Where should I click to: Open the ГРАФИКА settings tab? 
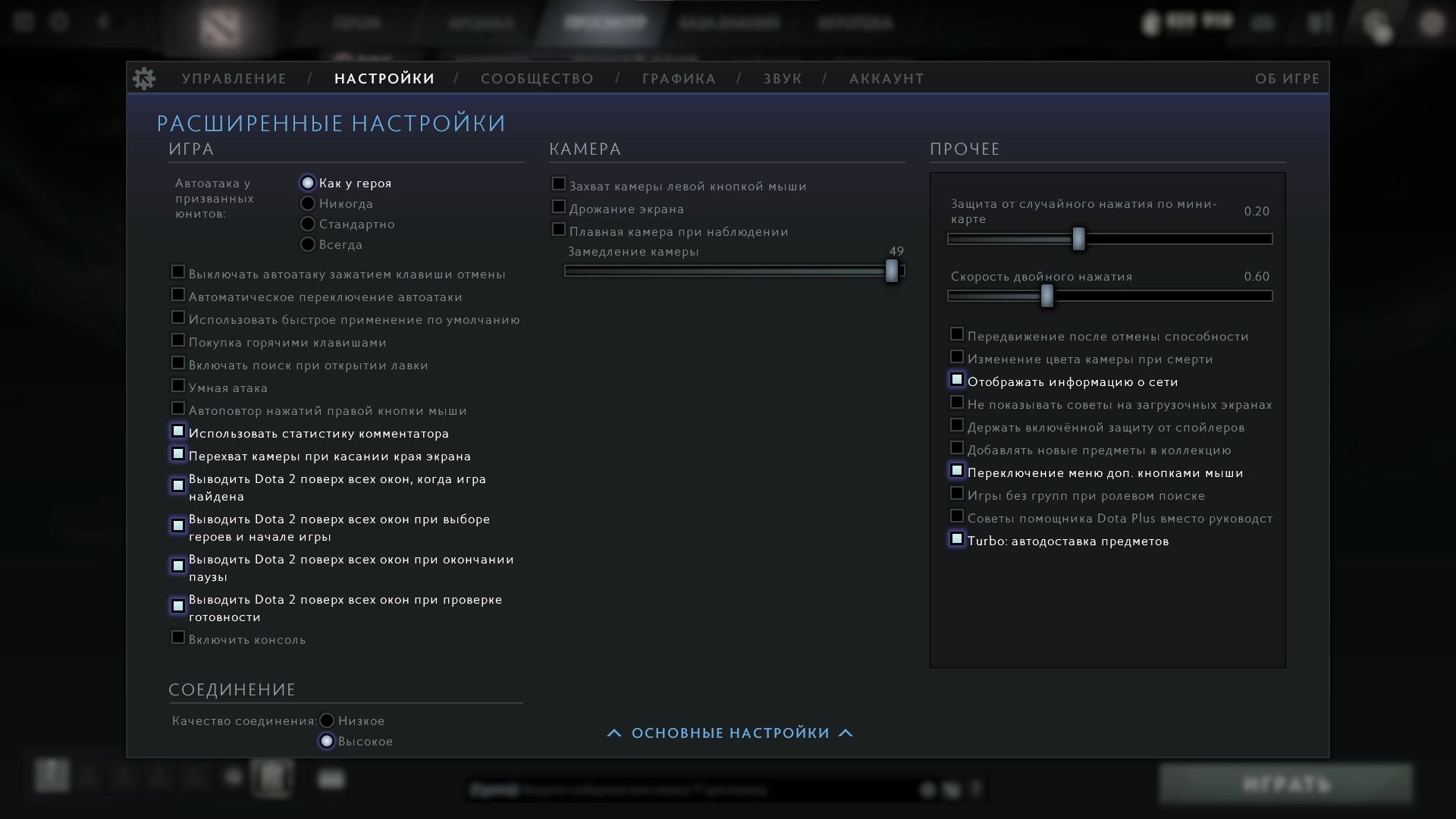[x=679, y=78]
